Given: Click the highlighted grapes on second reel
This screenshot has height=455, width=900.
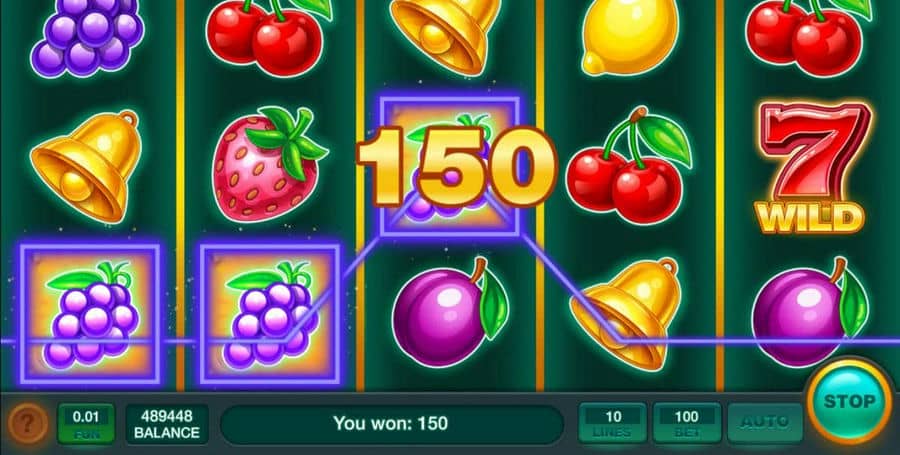Looking at the screenshot, I should [270, 314].
